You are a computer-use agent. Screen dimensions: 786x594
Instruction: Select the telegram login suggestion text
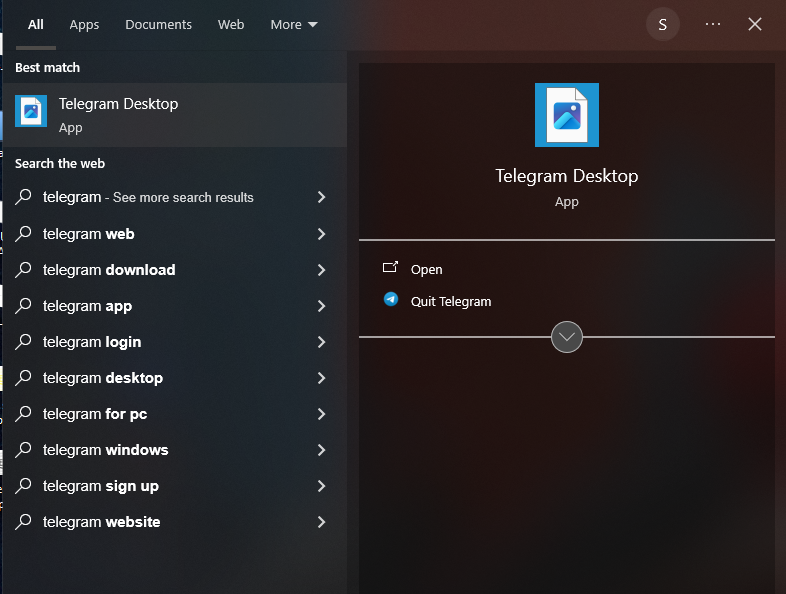point(92,342)
